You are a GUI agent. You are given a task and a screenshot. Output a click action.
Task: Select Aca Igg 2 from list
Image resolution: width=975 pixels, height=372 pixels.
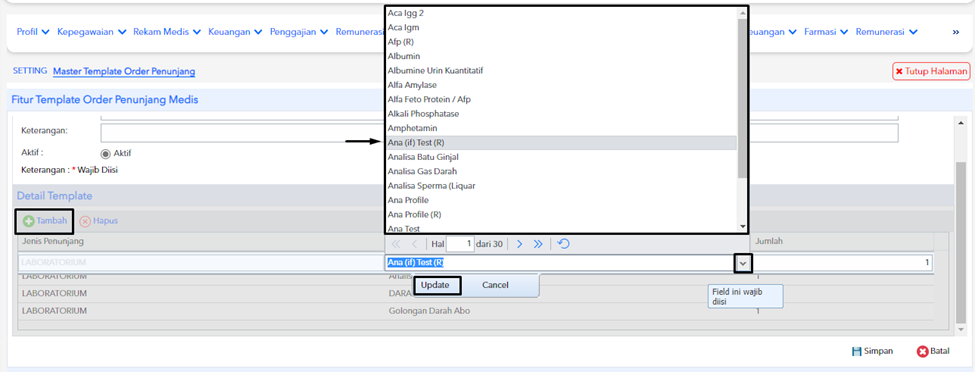[x=561, y=13]
